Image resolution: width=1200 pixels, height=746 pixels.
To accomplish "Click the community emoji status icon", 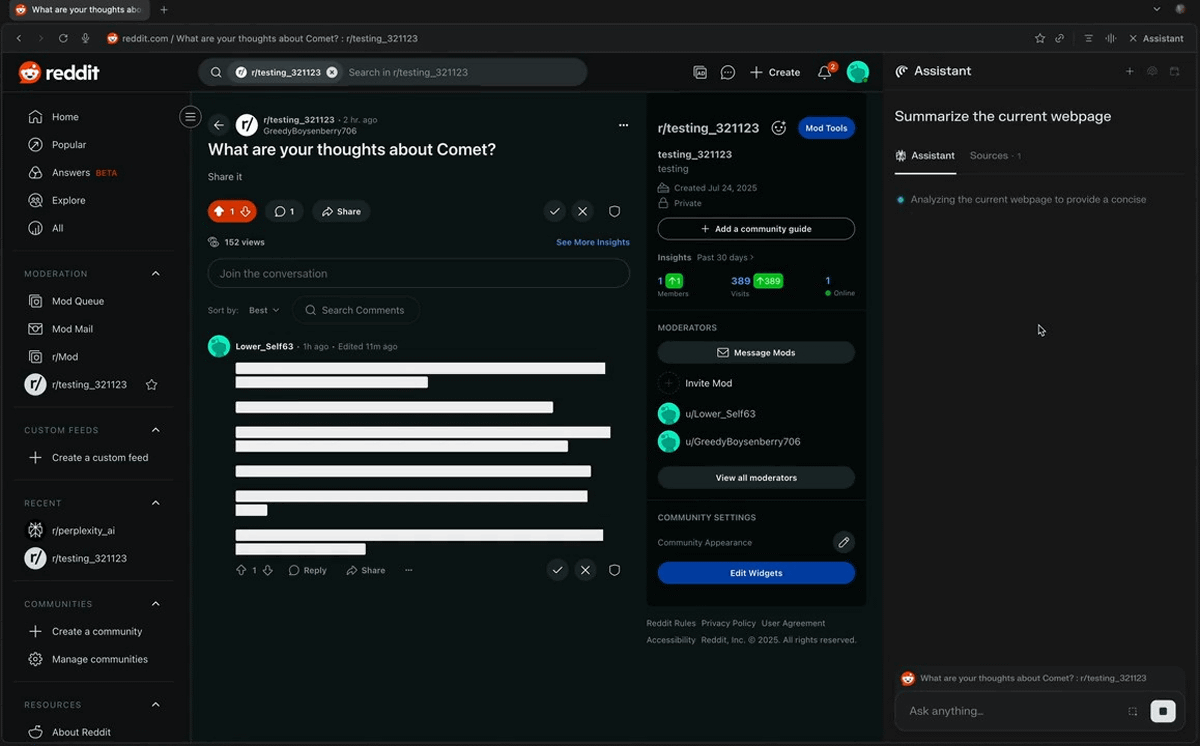I will pyautogui.click(x=779, y=128).
